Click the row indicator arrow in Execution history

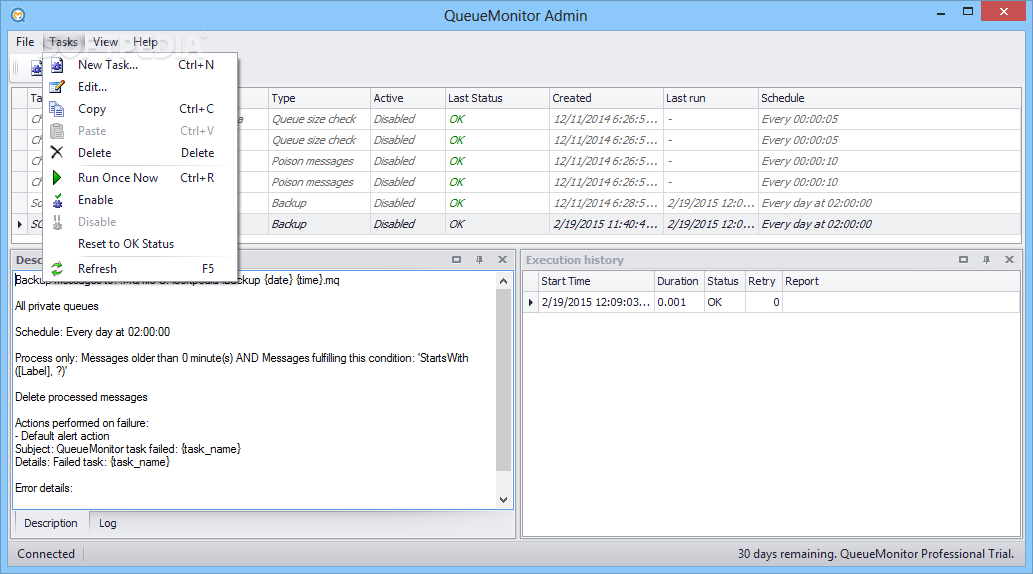531,302
